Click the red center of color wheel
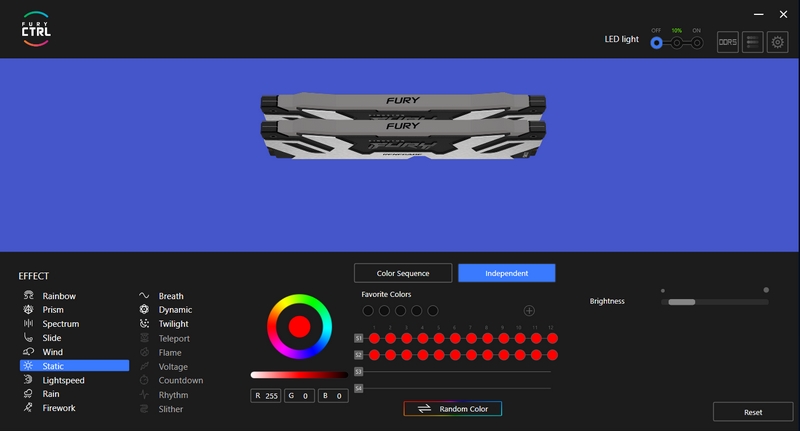Image resolution: width=800 pixels, height=431 pixels. pos(299,326)
